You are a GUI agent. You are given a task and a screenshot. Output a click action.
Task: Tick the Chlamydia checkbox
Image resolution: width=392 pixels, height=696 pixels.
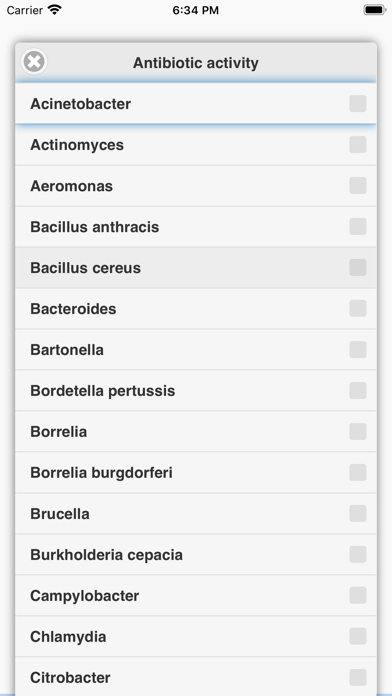(358, 637)
